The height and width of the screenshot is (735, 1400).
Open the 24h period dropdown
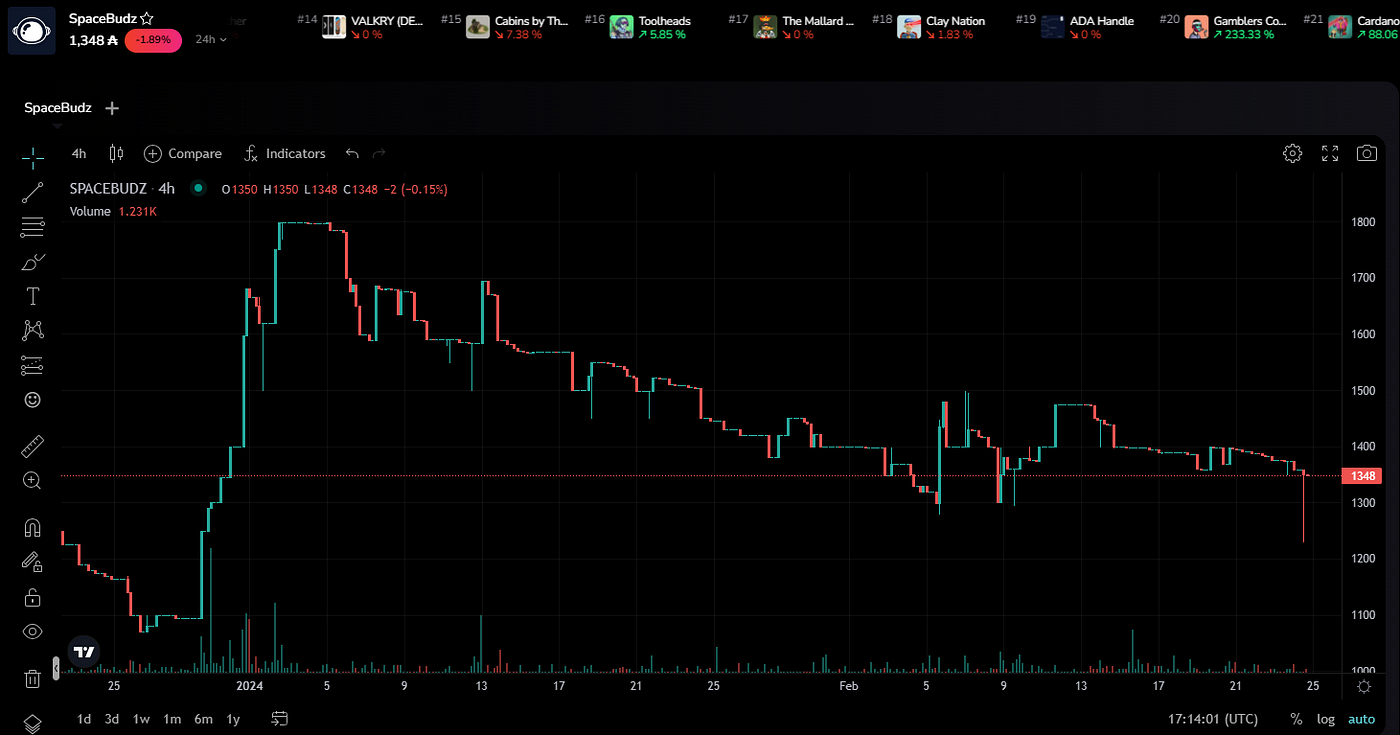pos(210,39)
